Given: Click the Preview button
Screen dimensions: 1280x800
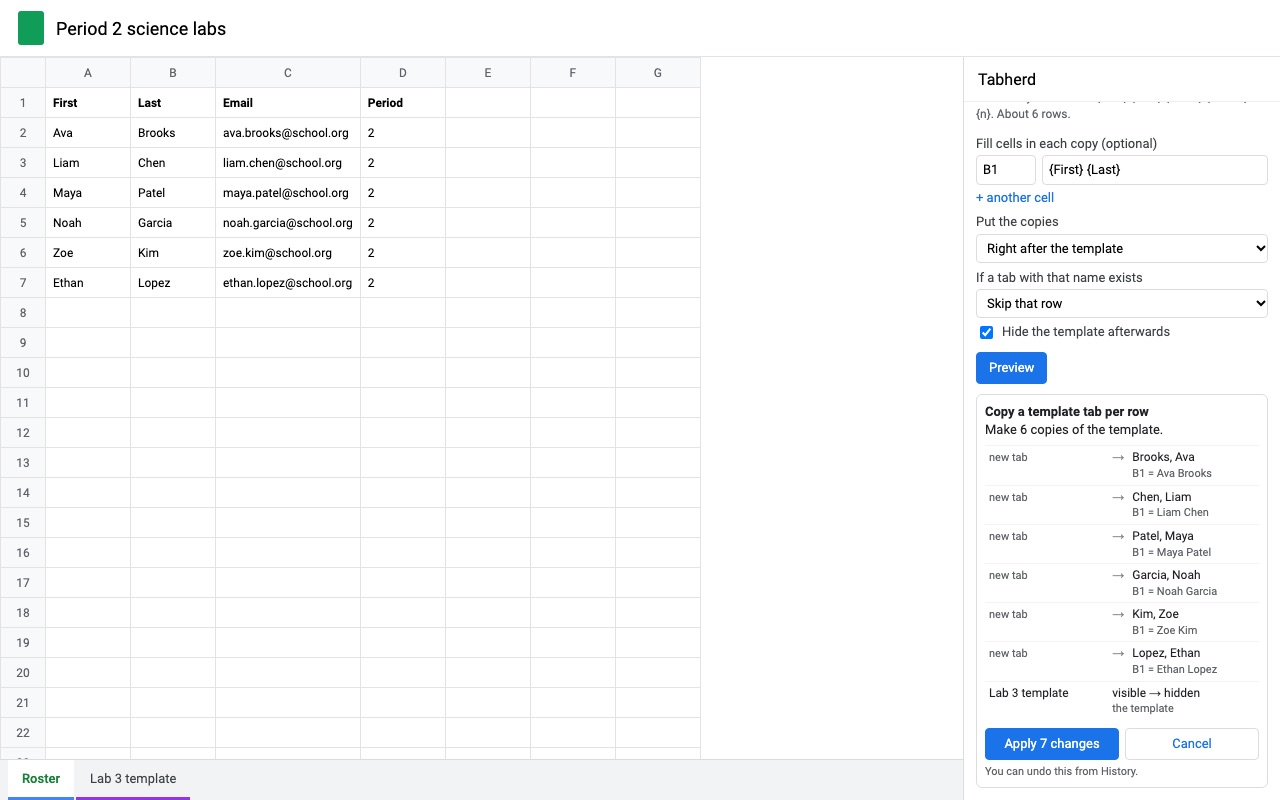Looking at the screenshot, I should pos(1011,368).
